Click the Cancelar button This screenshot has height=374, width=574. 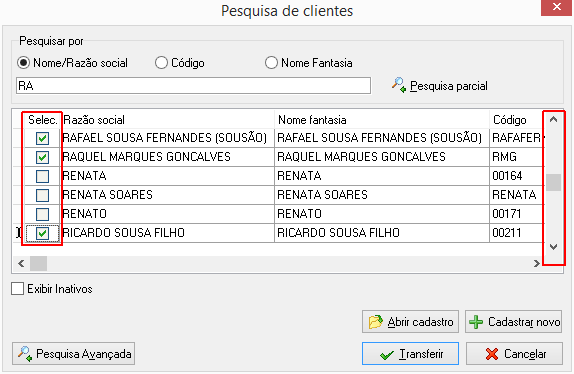[514, 354]
